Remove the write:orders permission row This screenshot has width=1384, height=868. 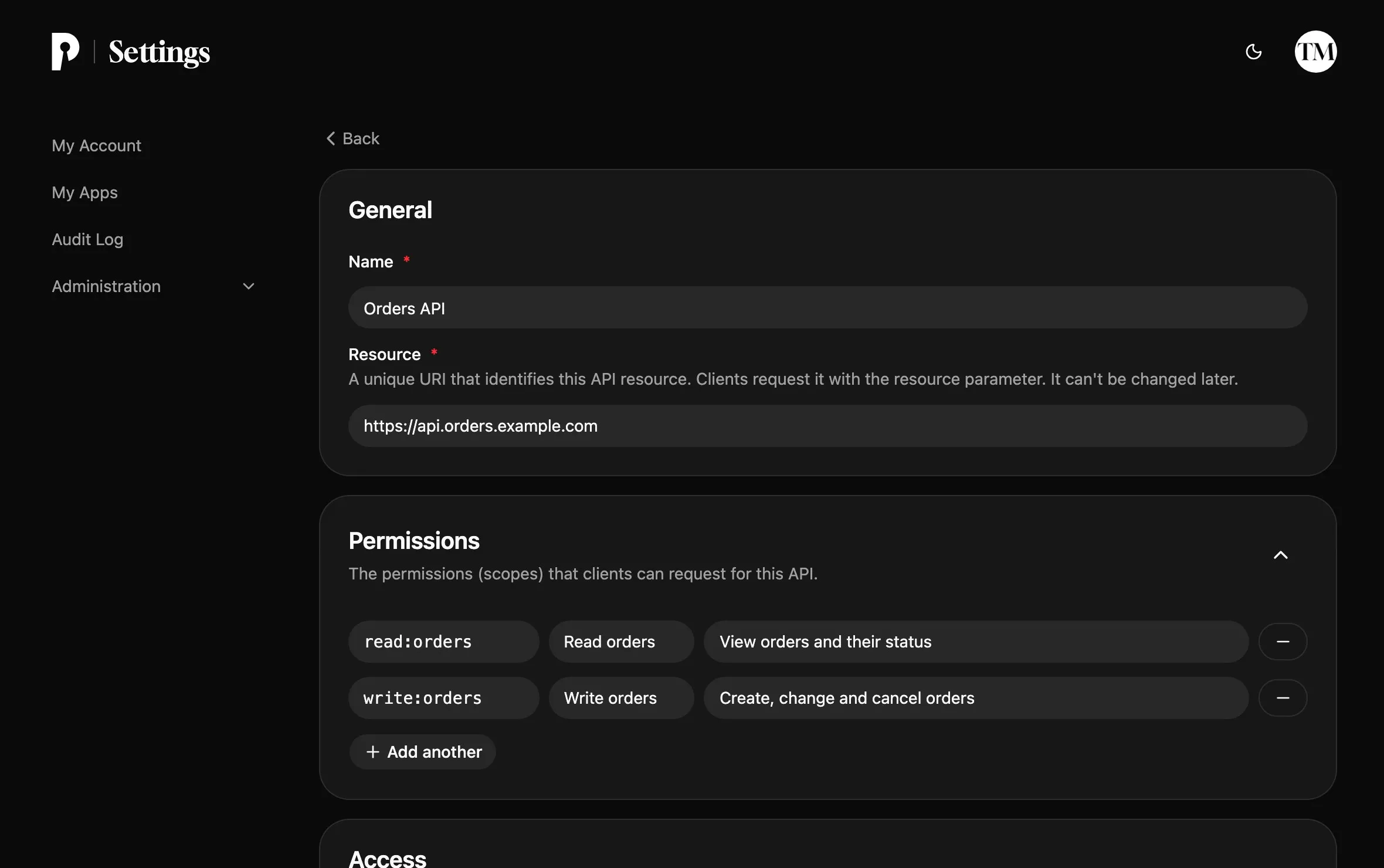[x=1283, y=698]
